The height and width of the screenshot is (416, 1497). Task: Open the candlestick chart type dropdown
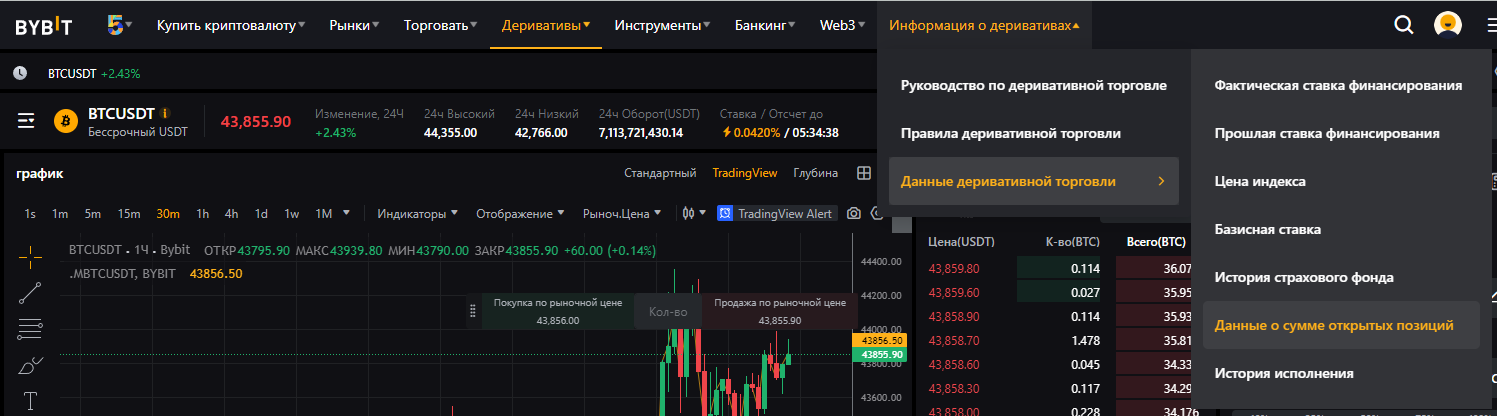tap(693, 213)
